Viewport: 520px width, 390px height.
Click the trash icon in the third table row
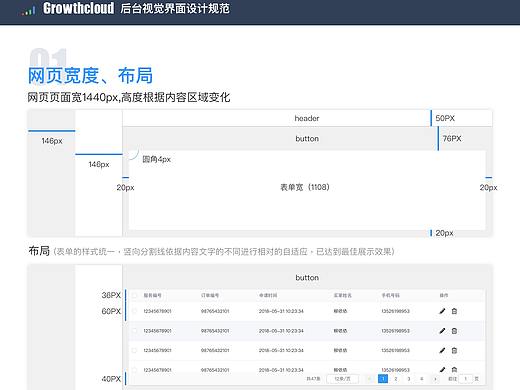[454, 350]
